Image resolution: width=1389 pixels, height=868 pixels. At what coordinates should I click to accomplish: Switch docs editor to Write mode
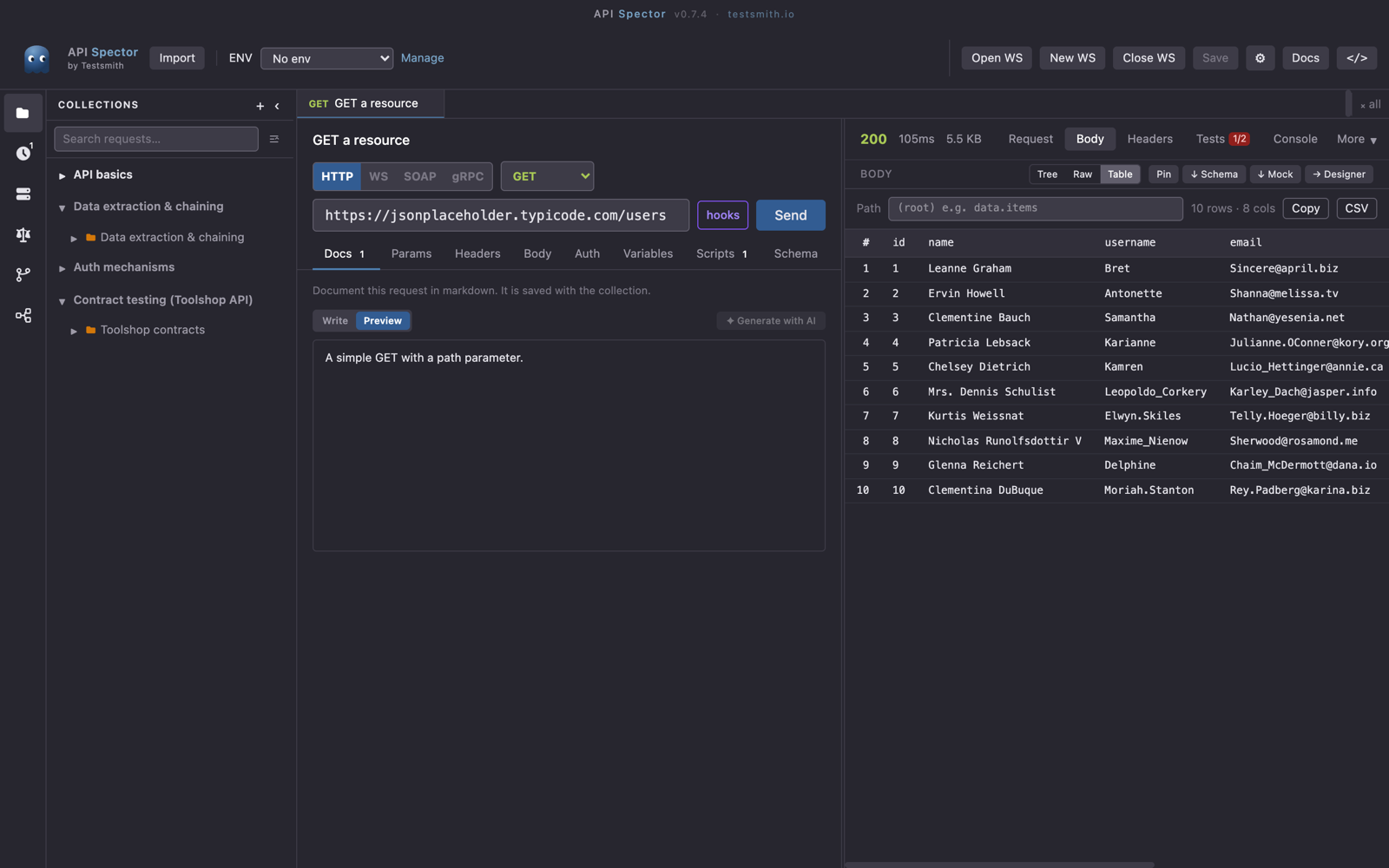click(x=335, y=320)
